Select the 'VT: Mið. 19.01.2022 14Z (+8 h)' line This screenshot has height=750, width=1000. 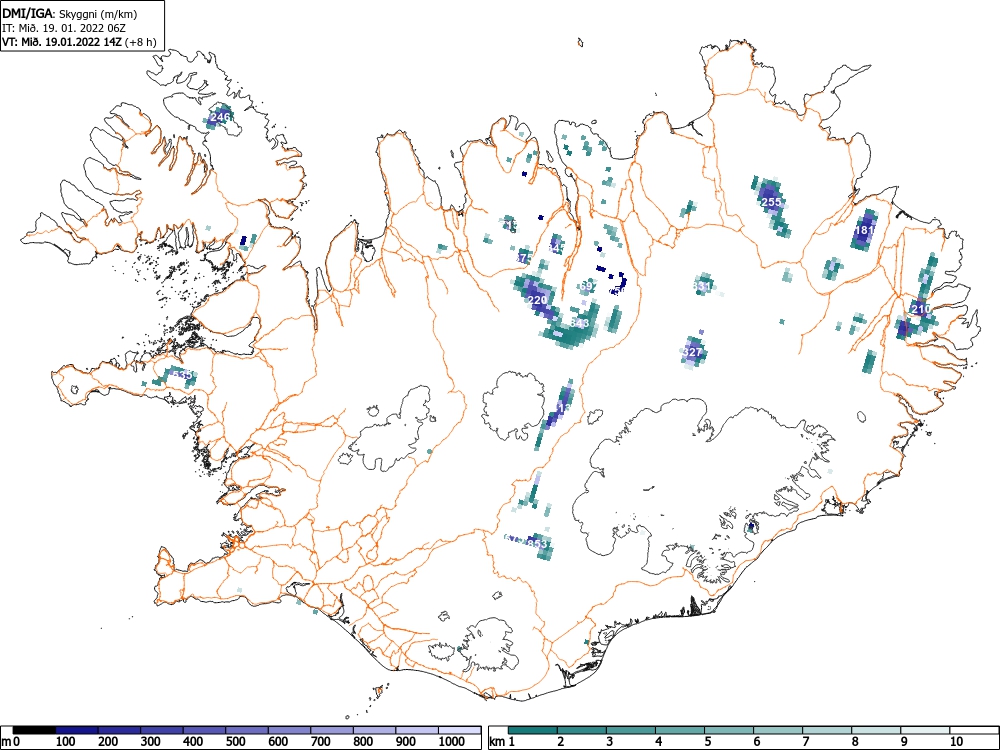point(79,42)
